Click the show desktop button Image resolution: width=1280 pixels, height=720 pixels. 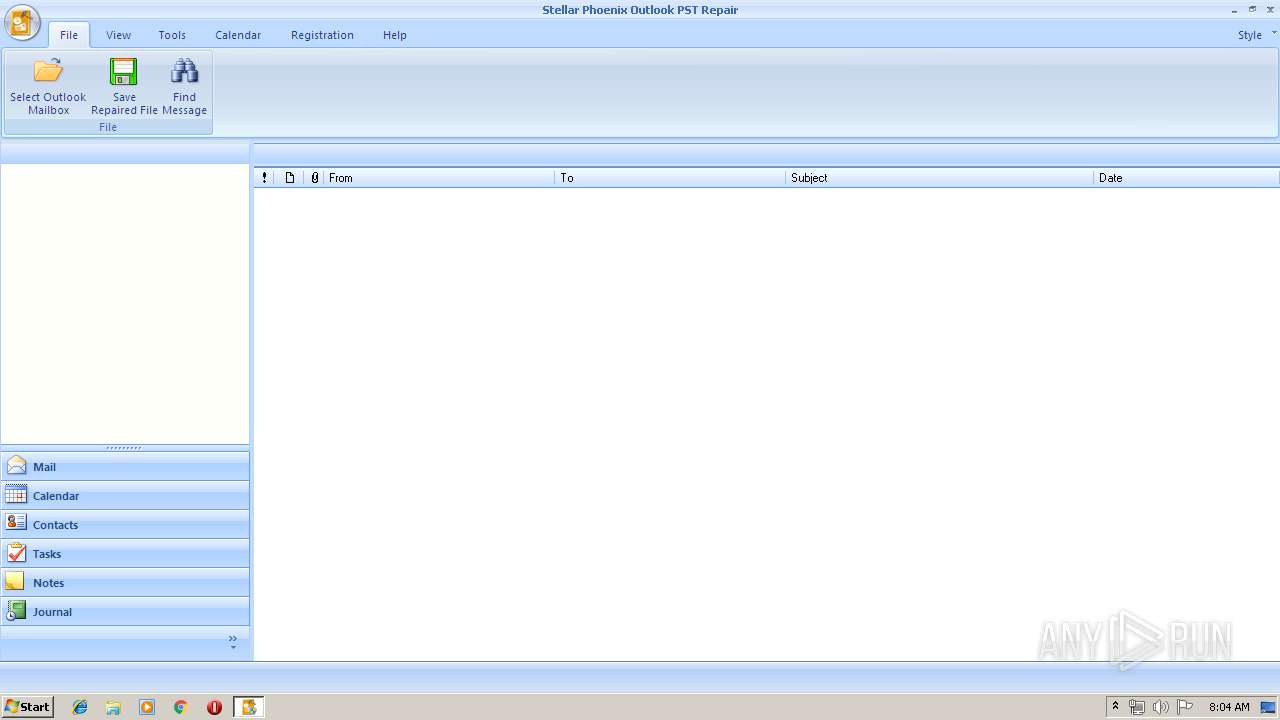coord(1269,707)
